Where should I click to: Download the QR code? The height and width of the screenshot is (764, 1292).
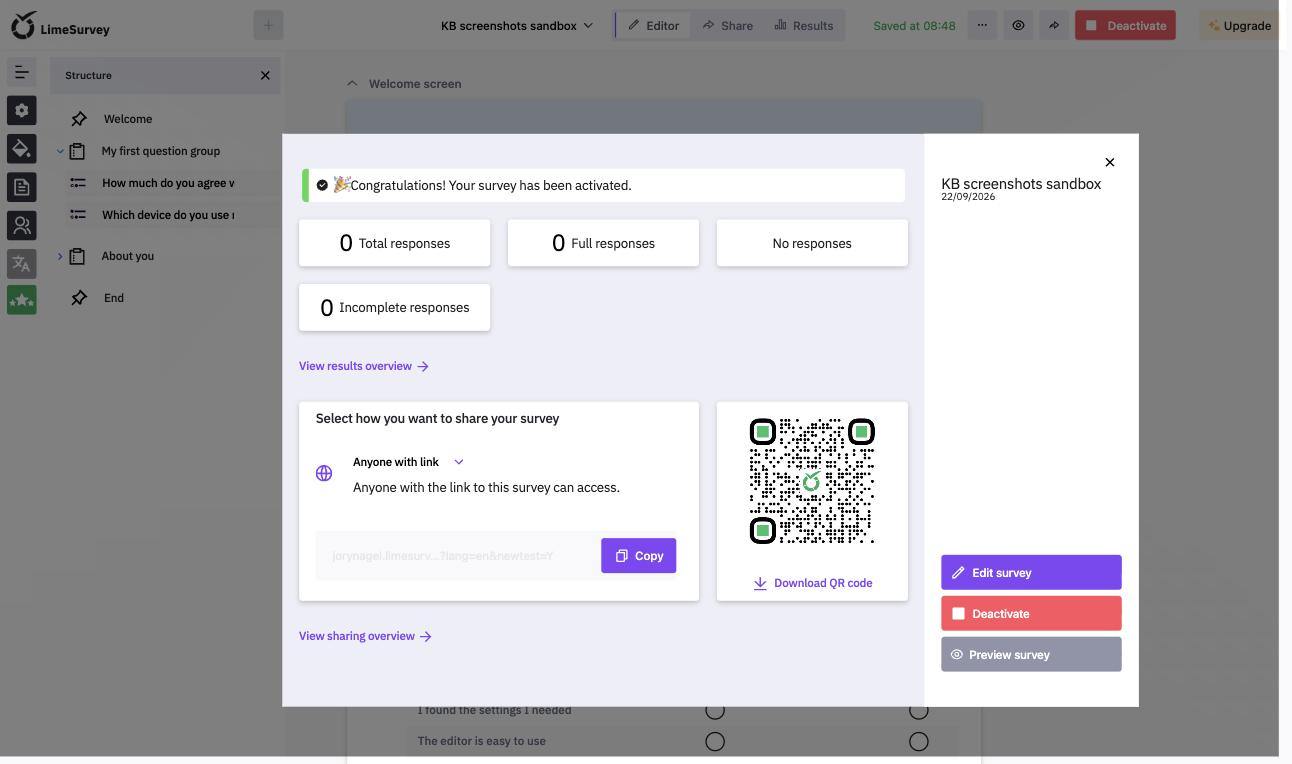(x=812, y=583)
